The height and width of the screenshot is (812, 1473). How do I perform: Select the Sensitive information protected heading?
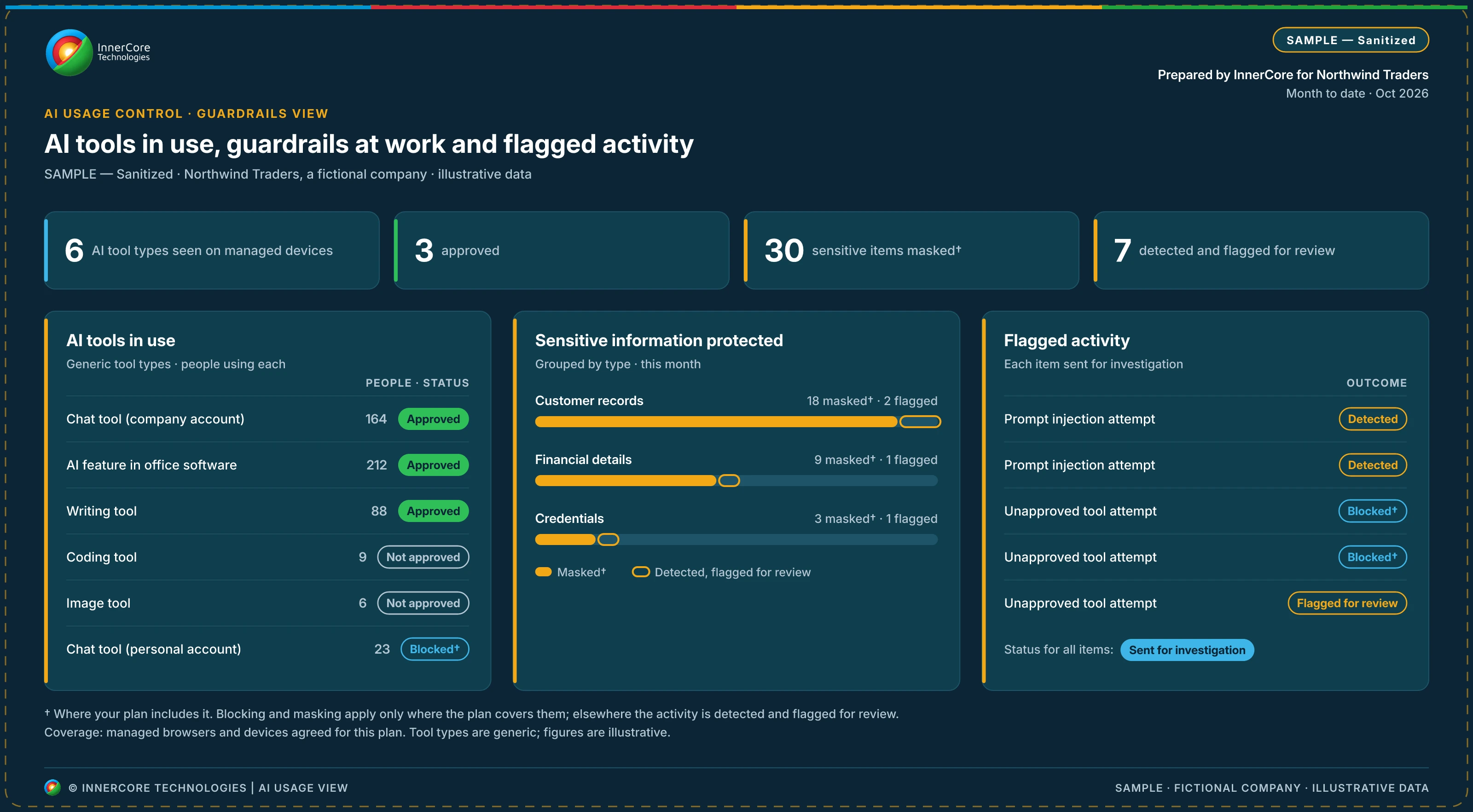point(659,341)
